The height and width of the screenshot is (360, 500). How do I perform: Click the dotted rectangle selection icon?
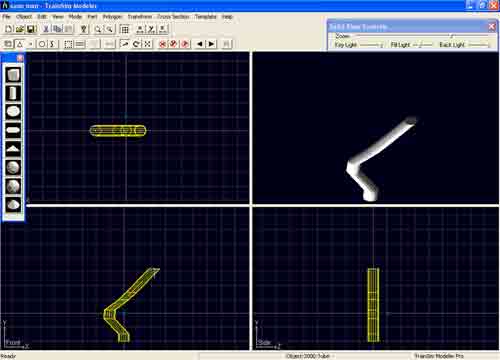click(68, 44)
